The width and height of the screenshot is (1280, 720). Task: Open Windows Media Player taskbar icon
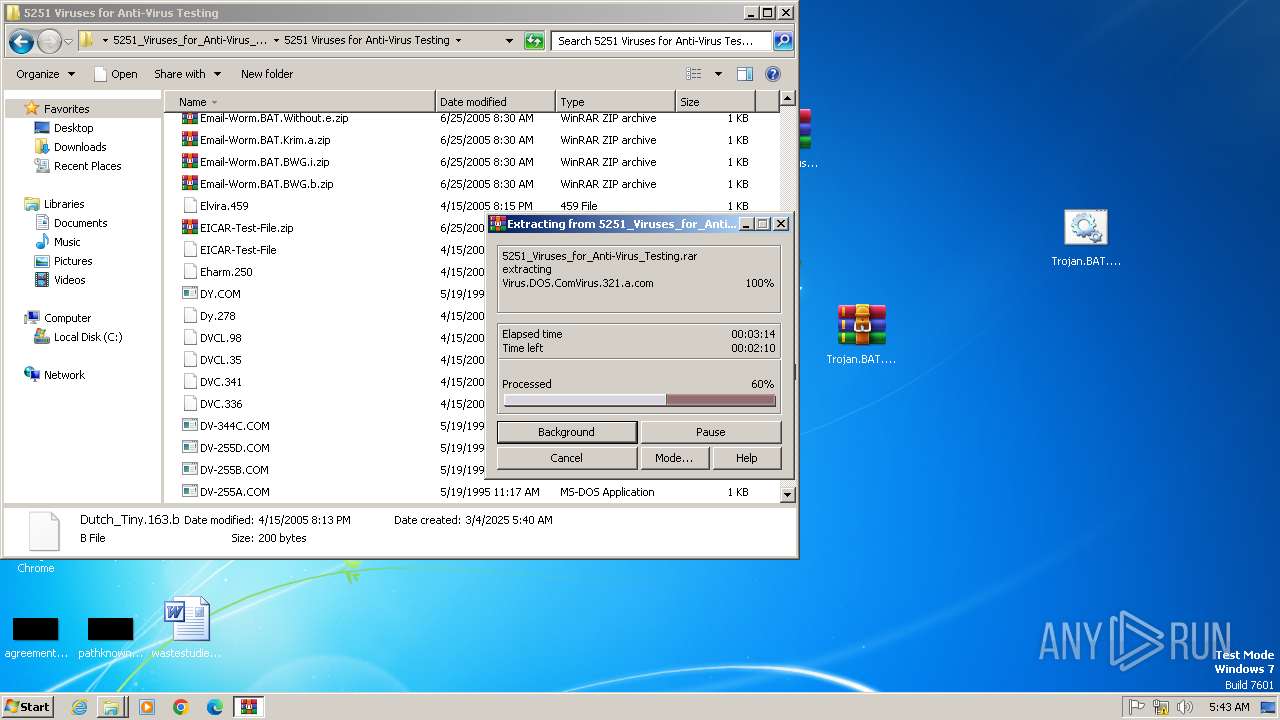click(x=147, y=707)
